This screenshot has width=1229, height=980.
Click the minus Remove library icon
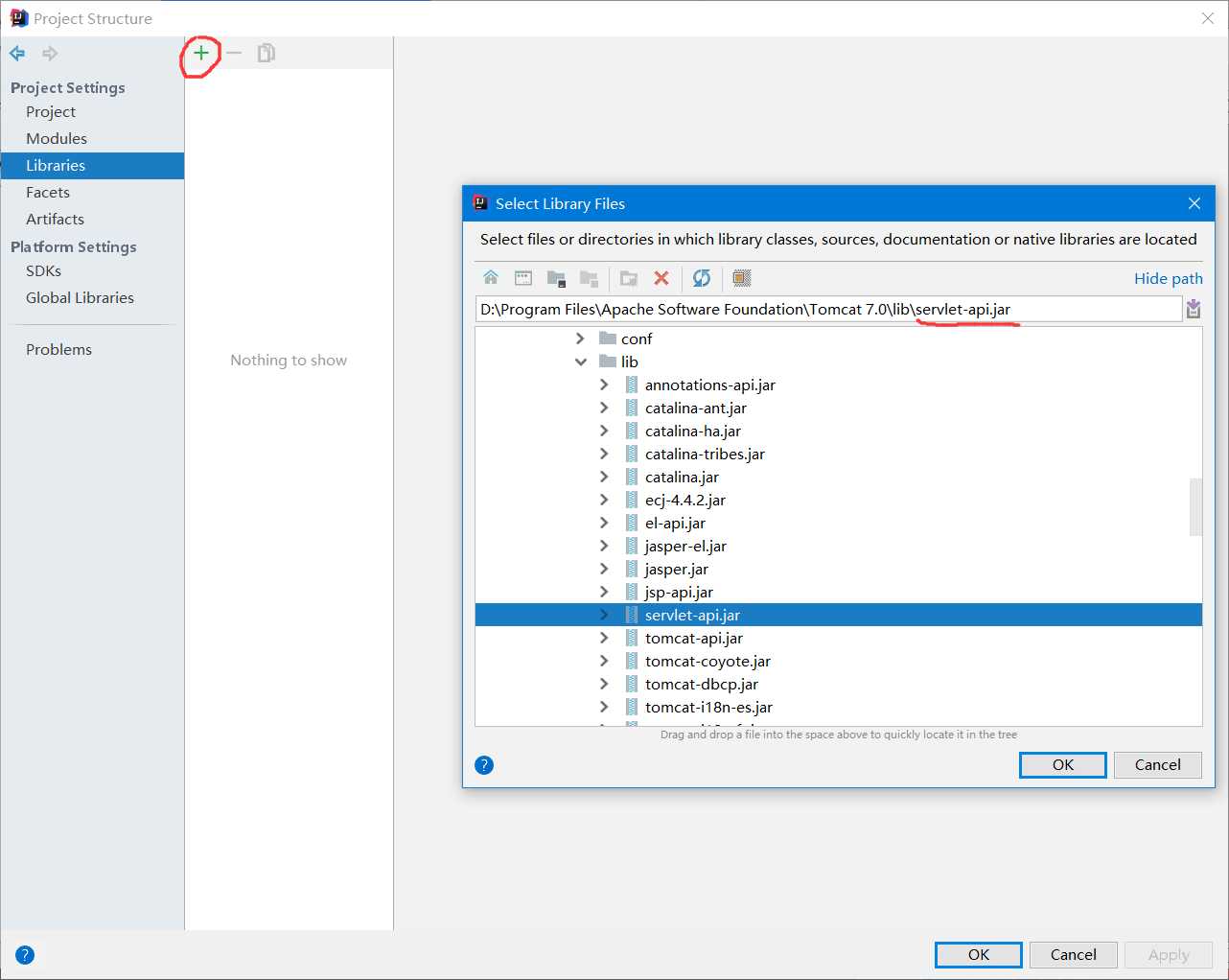pos(234,53)
